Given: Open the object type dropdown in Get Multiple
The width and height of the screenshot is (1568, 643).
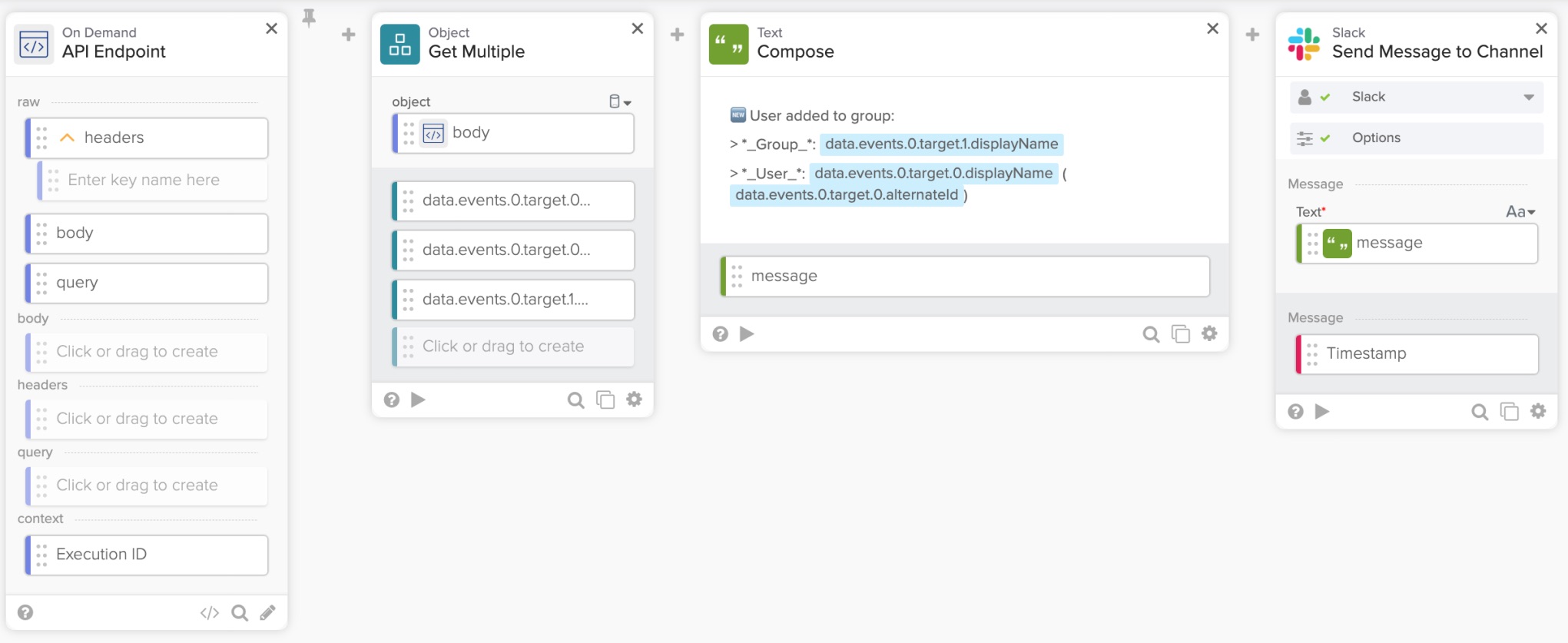Looking at the screenshot, I should point(620,101).
